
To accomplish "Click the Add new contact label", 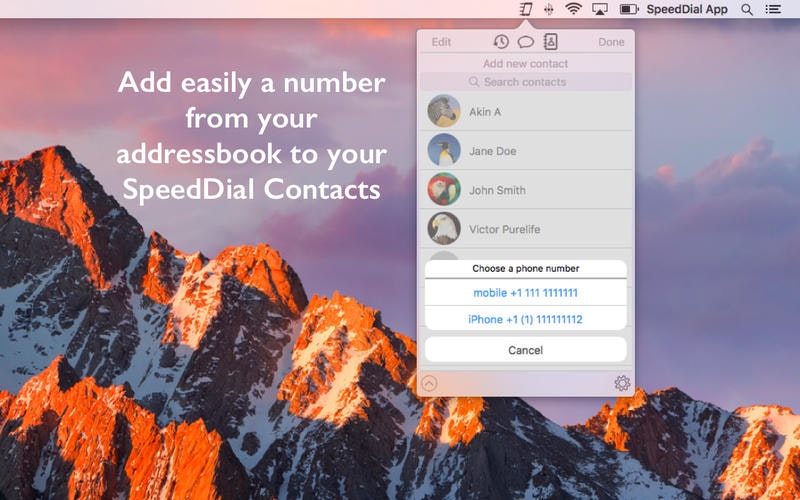I will 526,64.
